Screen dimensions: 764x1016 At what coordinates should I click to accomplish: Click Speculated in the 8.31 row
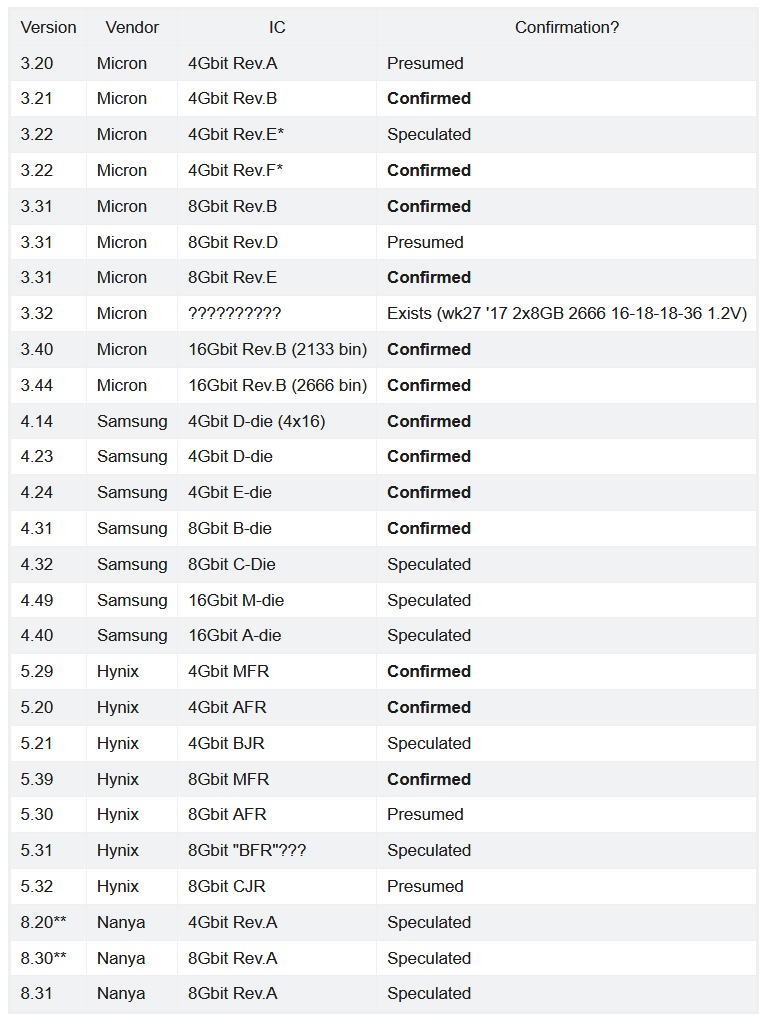(x=429, y=993)
